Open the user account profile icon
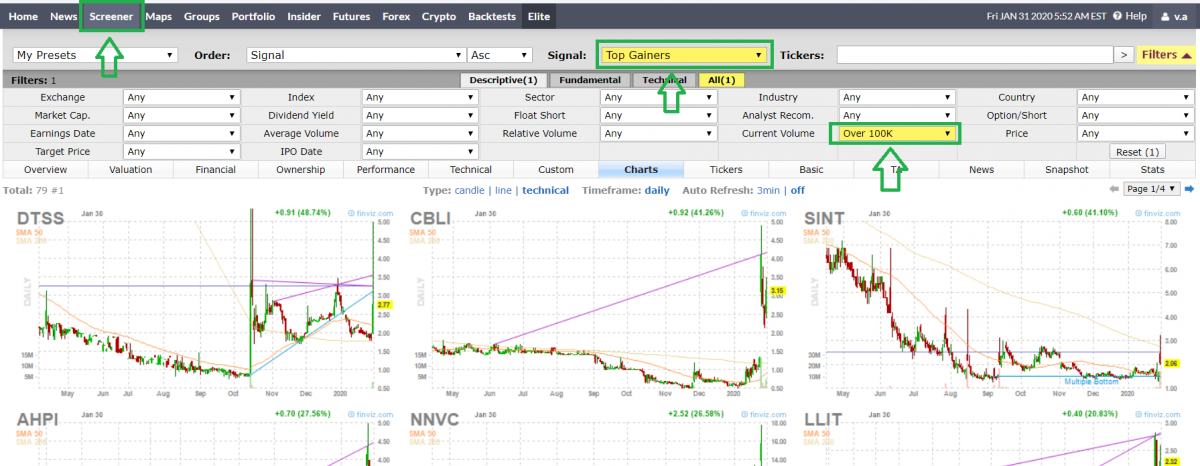 point(1165,17)
